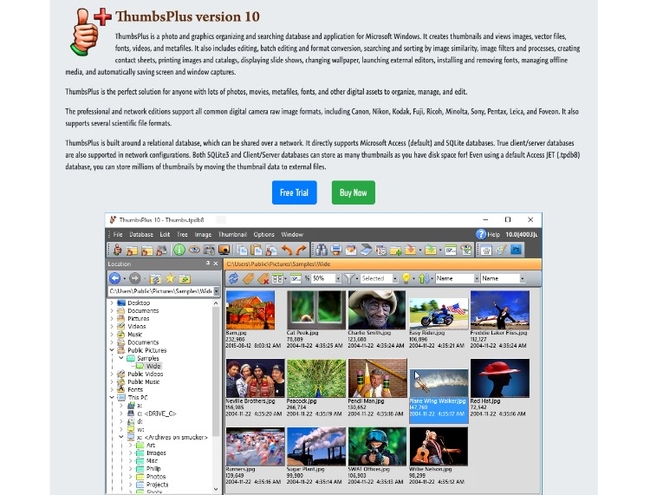650x495 pixels.
Task: Open the 50% zoom dropdown
Action: [x=338, y=279]
